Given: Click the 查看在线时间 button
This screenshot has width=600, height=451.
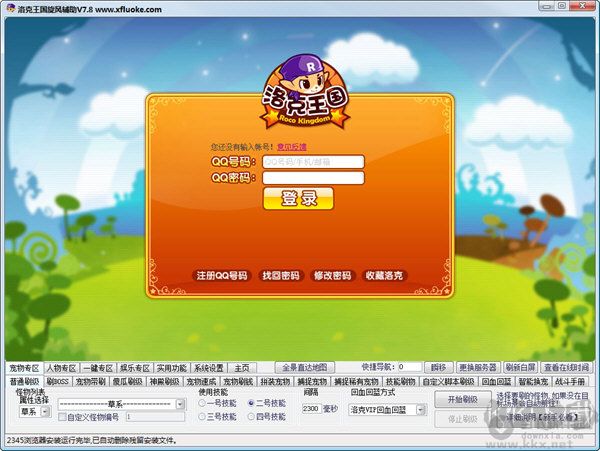Looking at the screenshot, I should click(x=567, y=368).
